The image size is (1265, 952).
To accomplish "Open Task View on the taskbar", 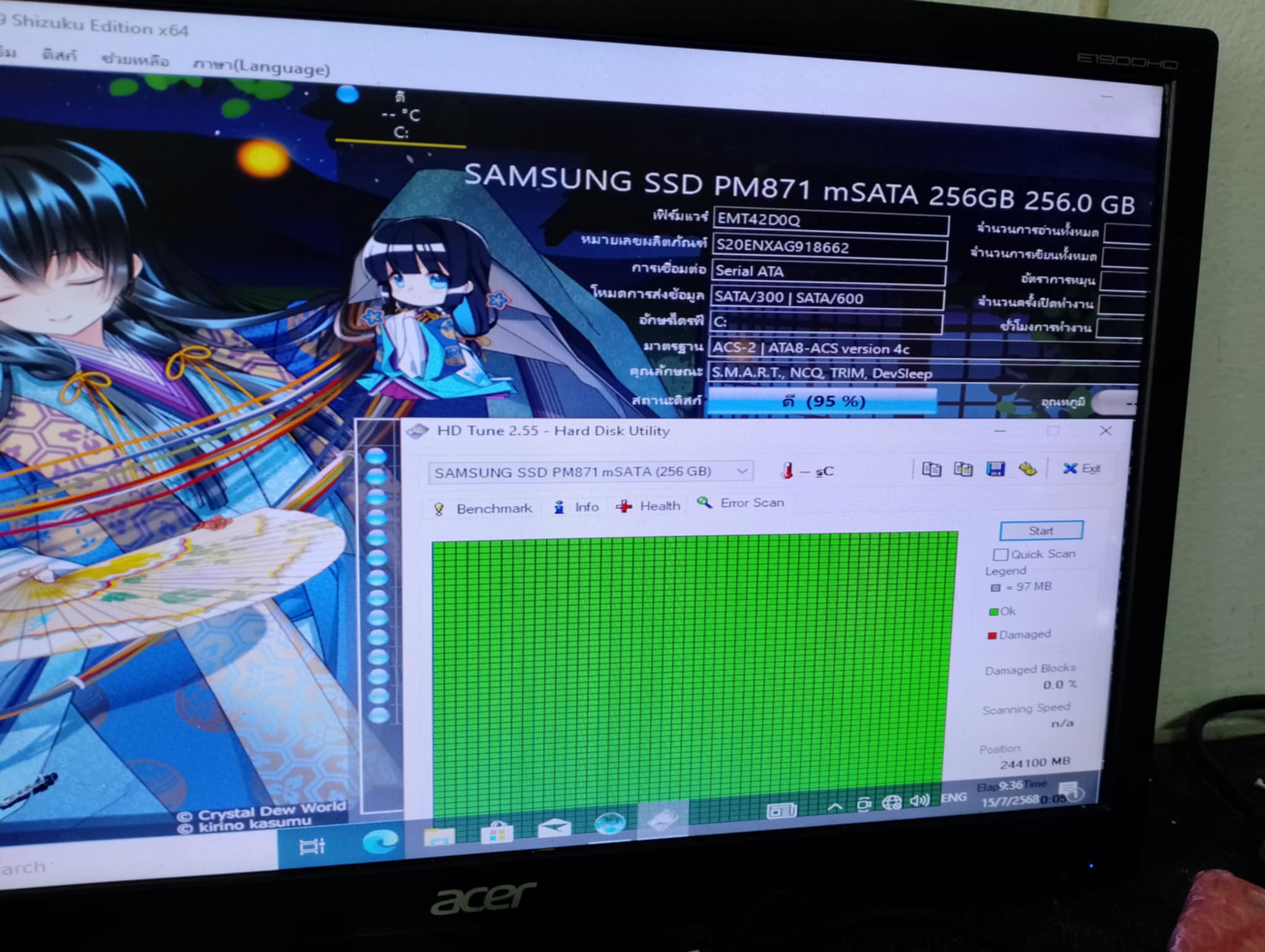I will click(x=312, y=846).
